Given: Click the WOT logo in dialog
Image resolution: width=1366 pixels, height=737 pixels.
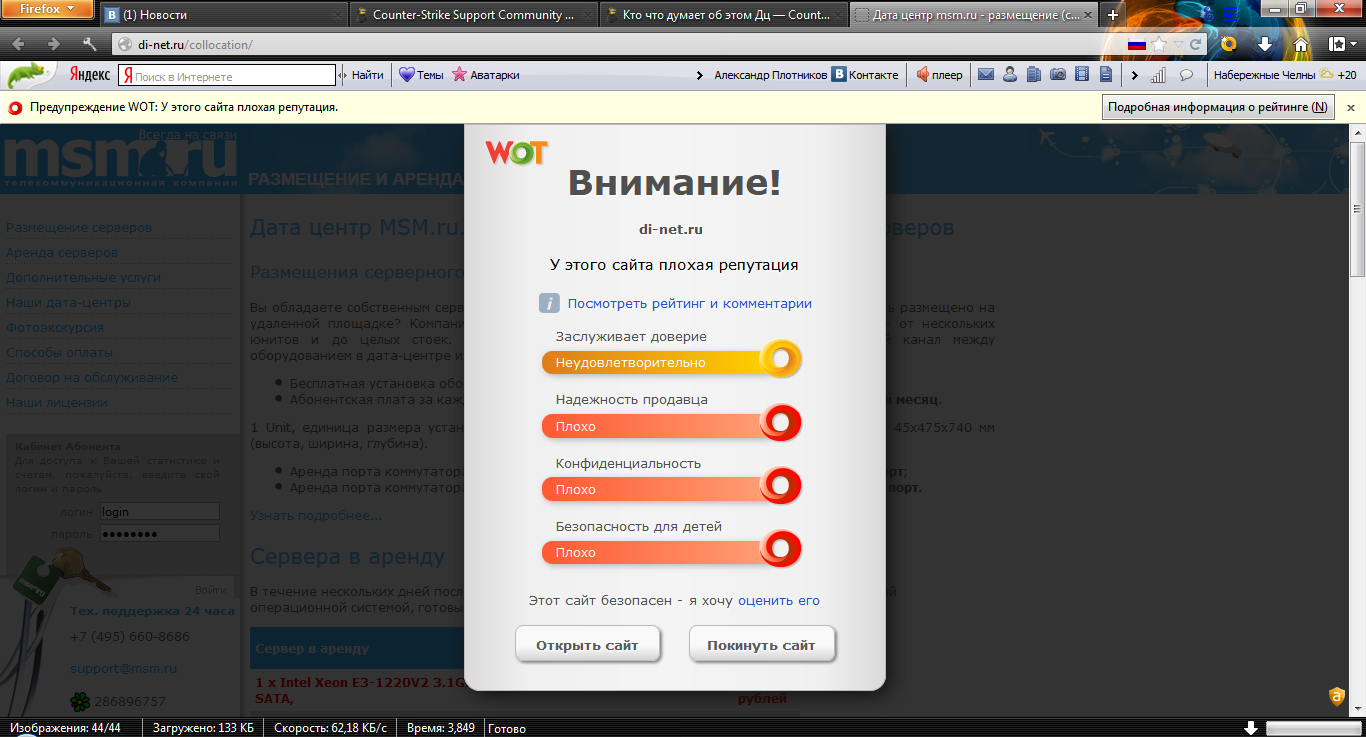Looking at the screenshot, I should (x=516, y=153).
